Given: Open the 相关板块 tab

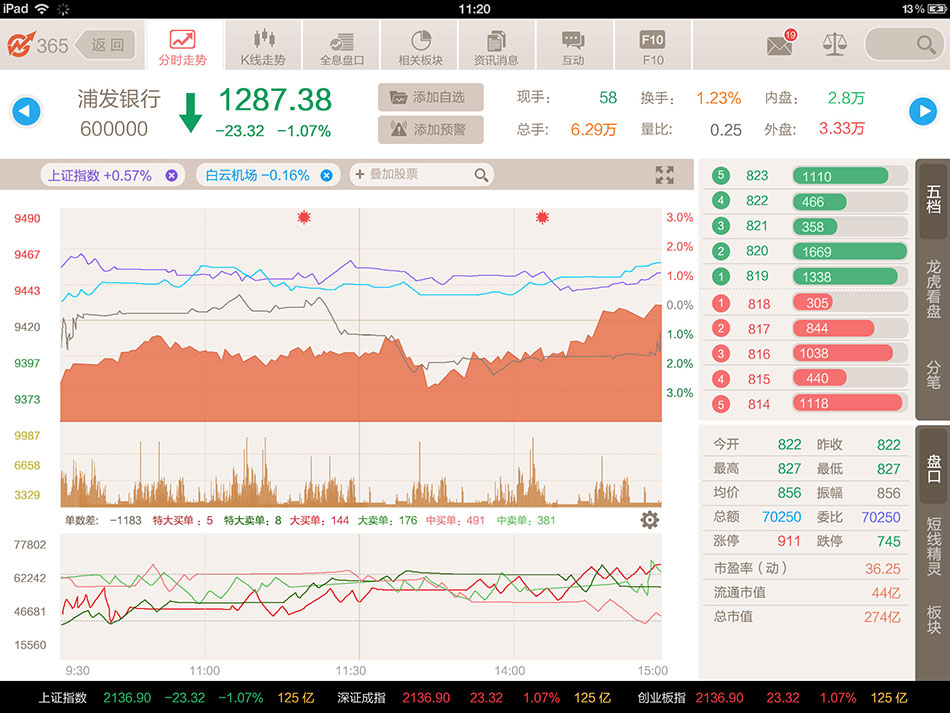Looking at the screenshot, I should (x=420, y=46).
